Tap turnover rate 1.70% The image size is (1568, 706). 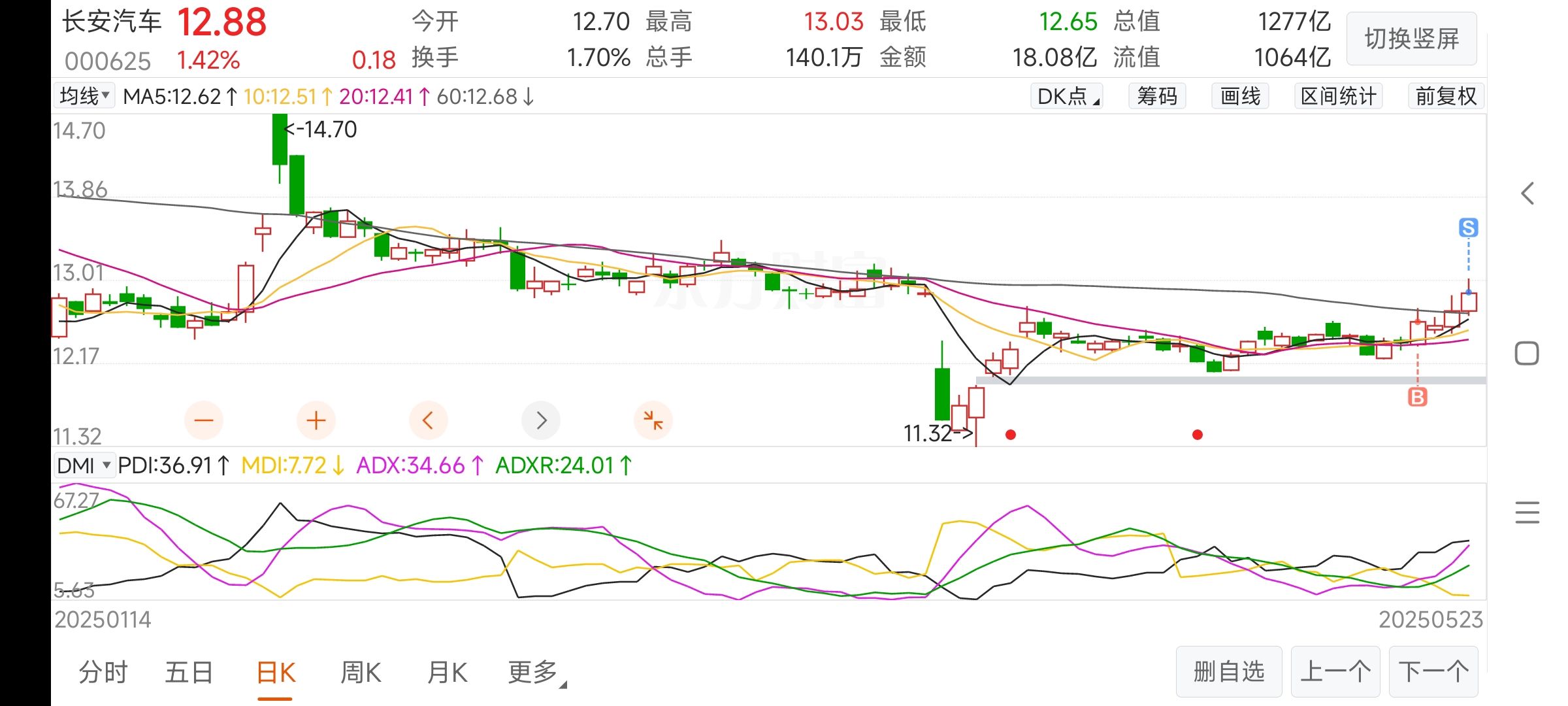coord(598,58)
